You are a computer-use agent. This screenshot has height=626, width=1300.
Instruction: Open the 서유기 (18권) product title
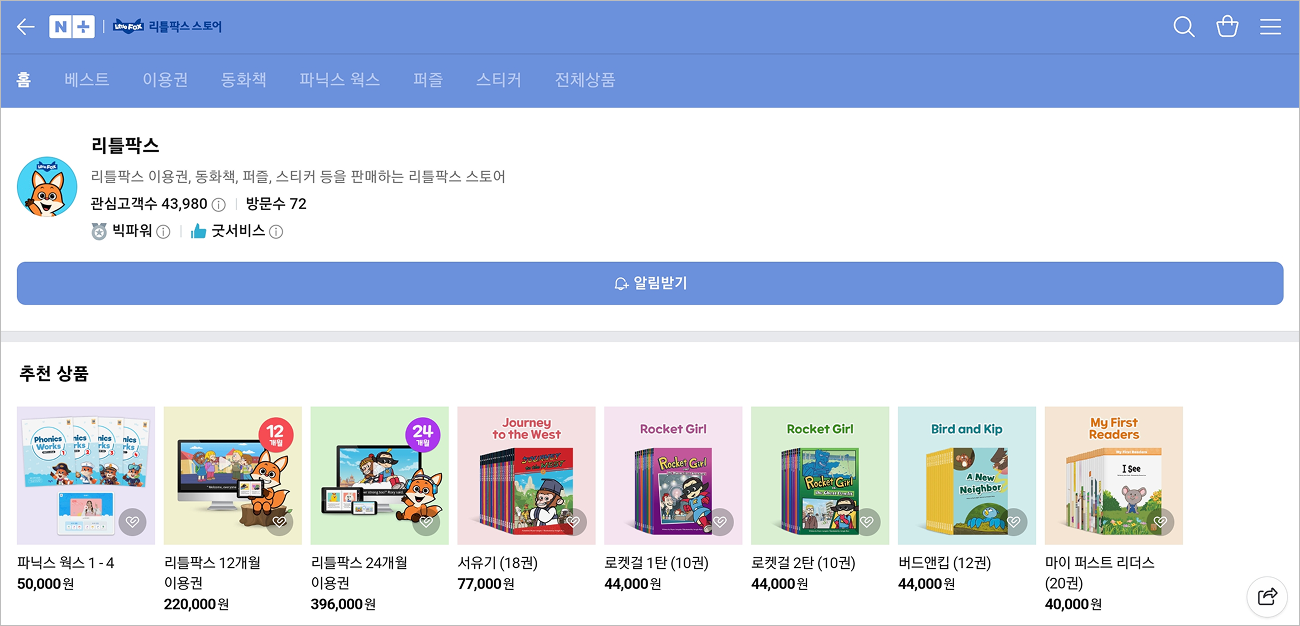tap(499, 563)
